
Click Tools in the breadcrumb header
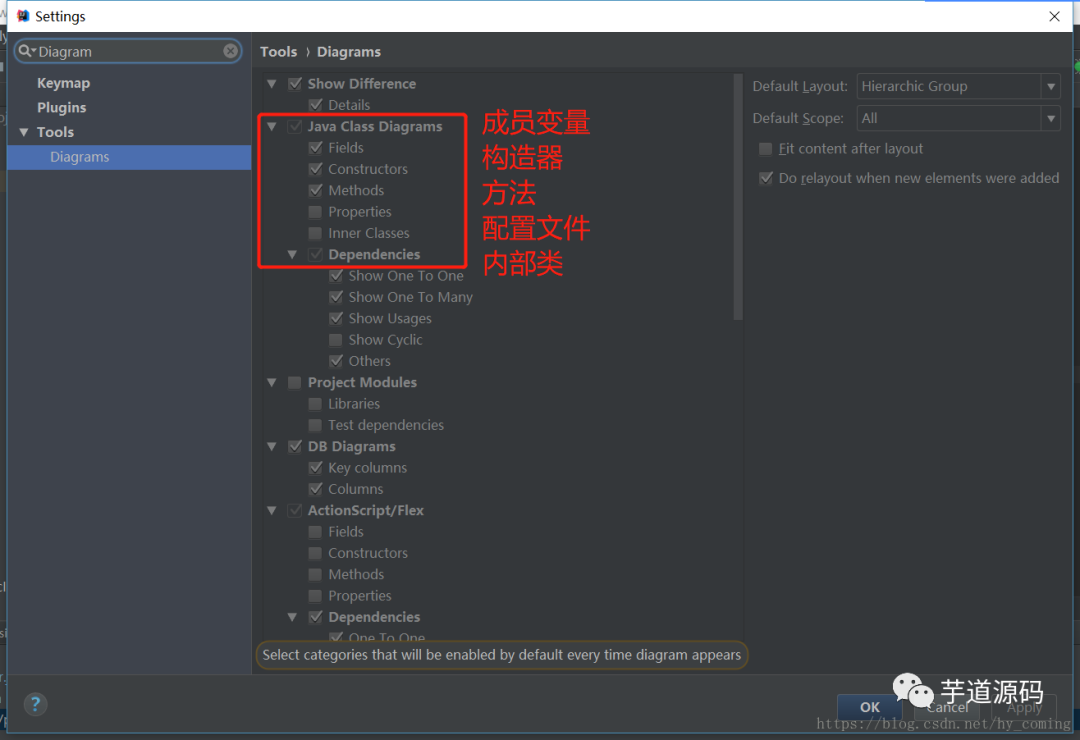pos(278,52)
